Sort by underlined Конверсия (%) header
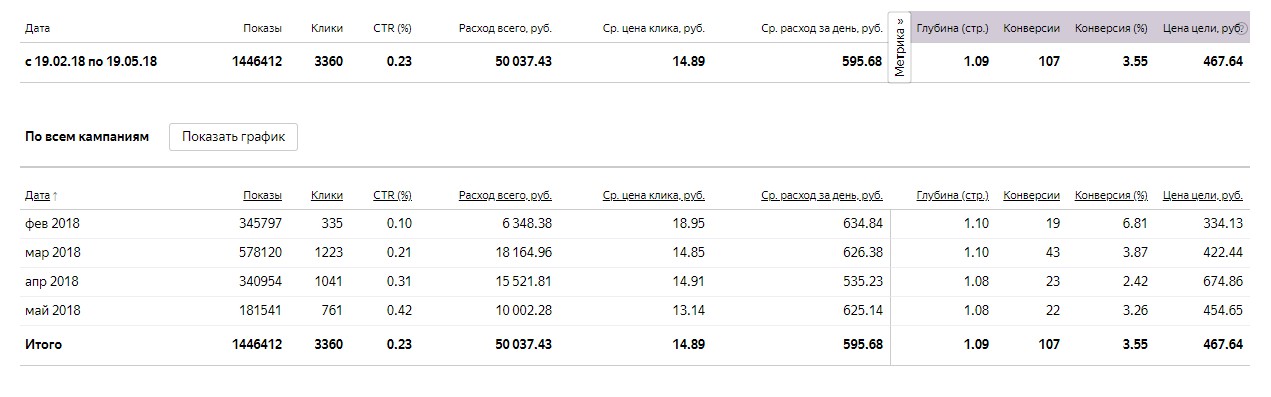 1111,196
